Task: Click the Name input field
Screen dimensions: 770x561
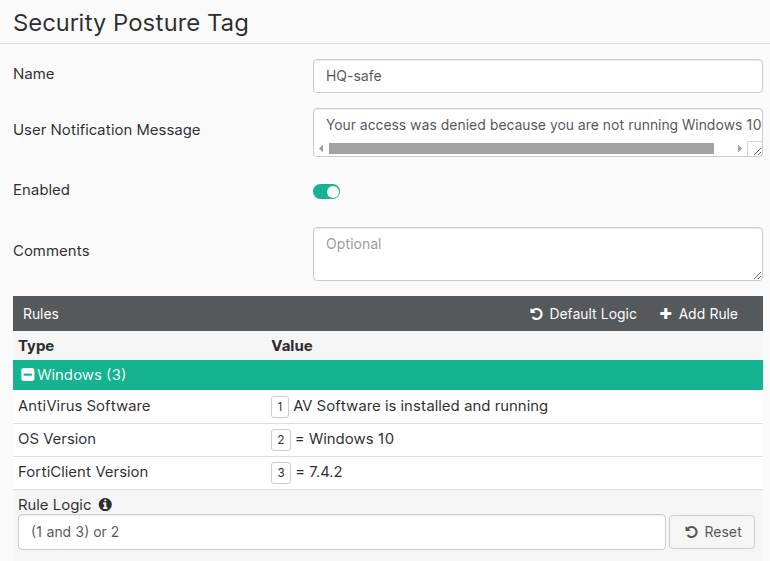Action: pos(537,76)
